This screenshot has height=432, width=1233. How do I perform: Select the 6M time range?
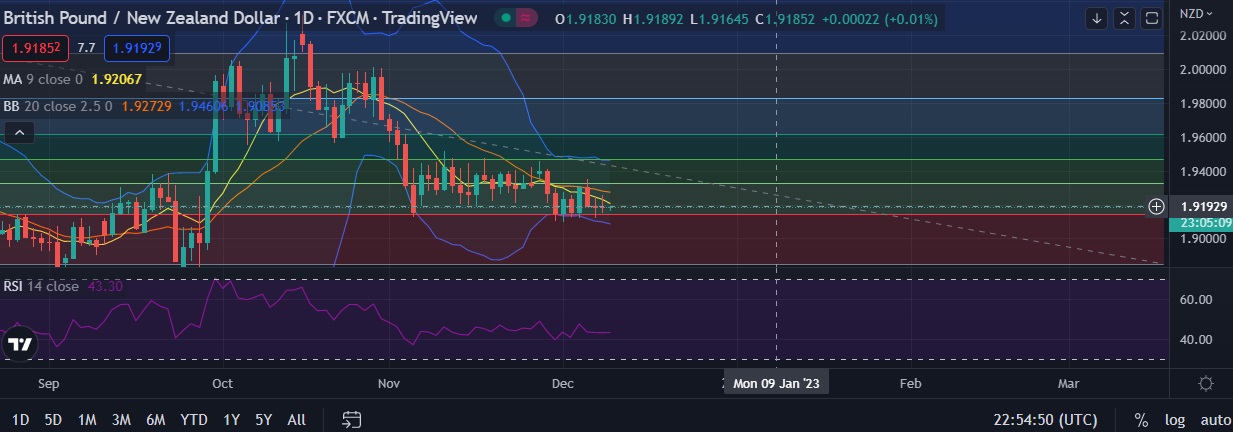coord(156,419)
